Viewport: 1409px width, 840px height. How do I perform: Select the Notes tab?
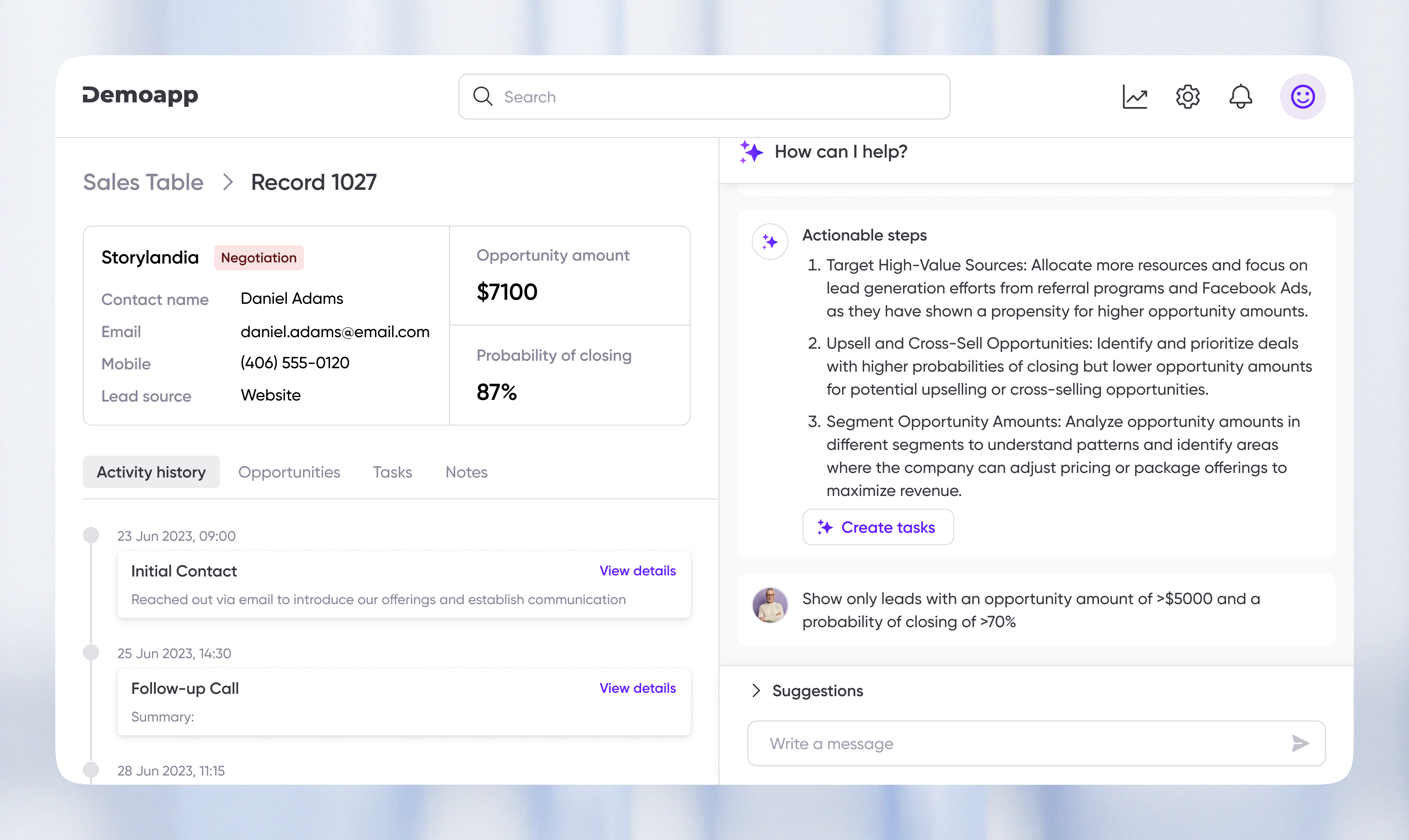pyautogui.click(x=467, y=472)
